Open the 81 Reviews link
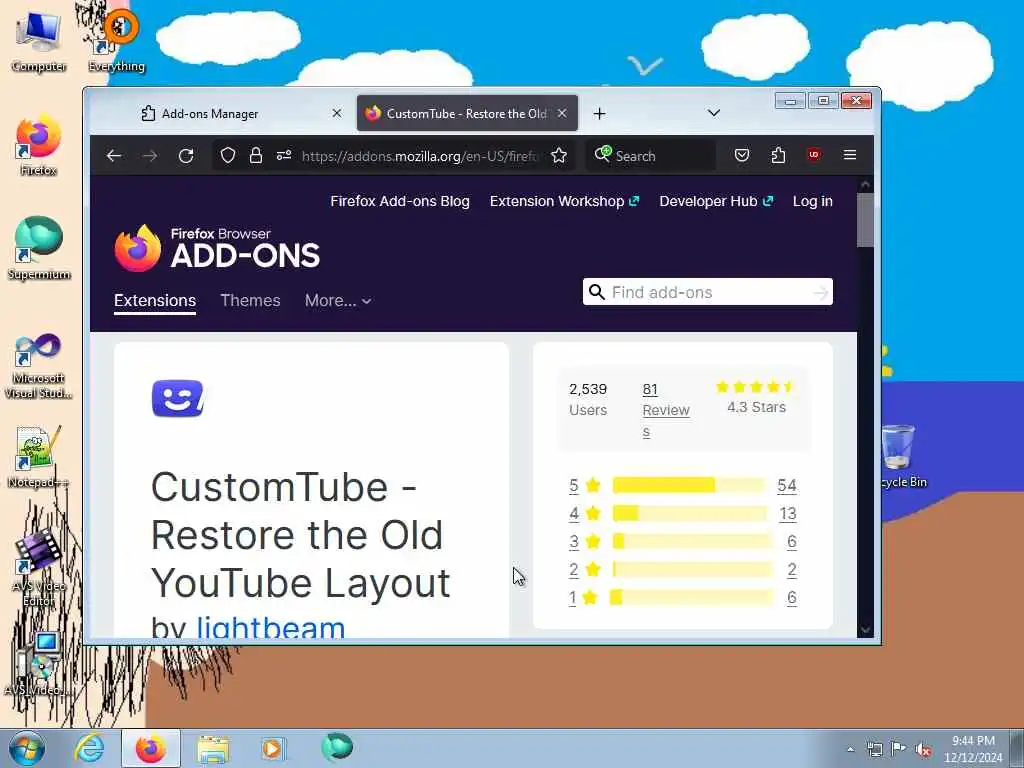This screenshot has width=1024, height=768. point(665,410)
